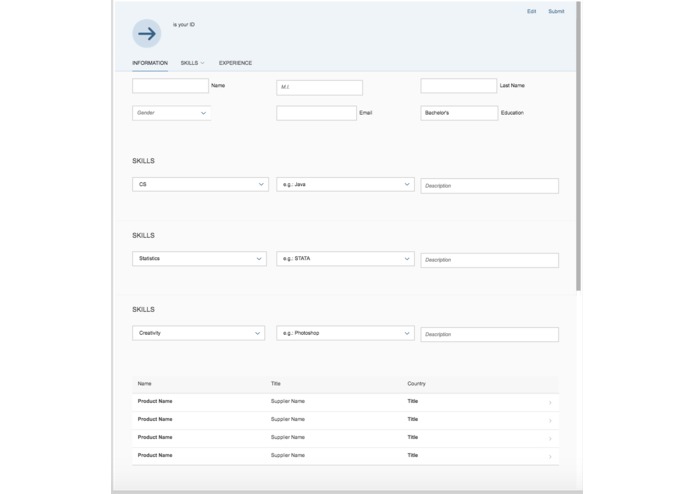The width and height of the screenshot is (695, 494).
Task: Open the SKILLS tab dropdown
Action: point(192,63)
